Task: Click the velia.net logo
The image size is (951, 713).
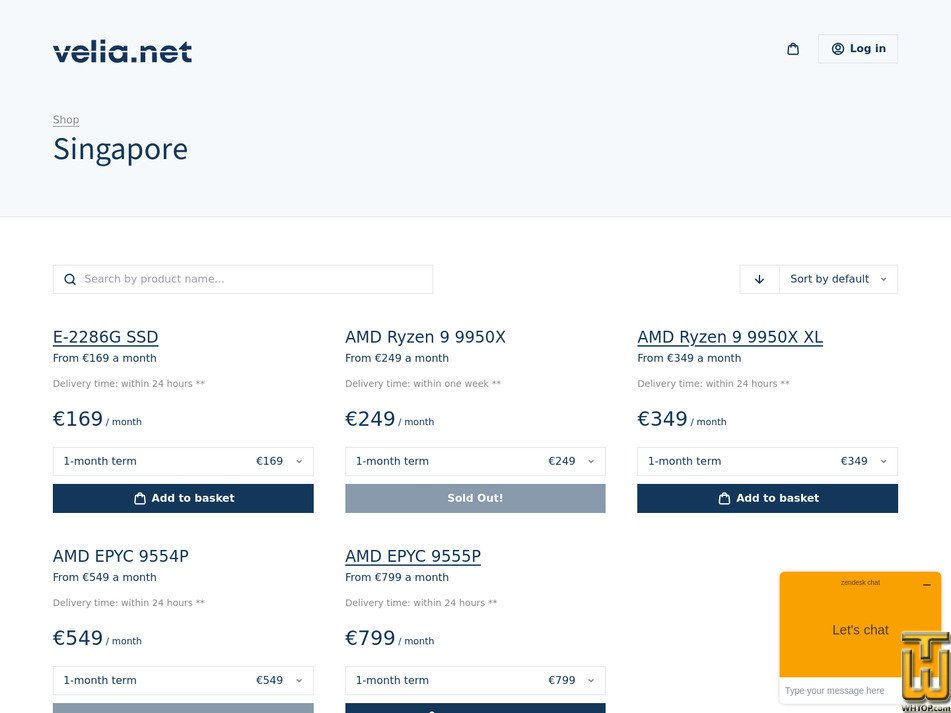Action: 123,52
